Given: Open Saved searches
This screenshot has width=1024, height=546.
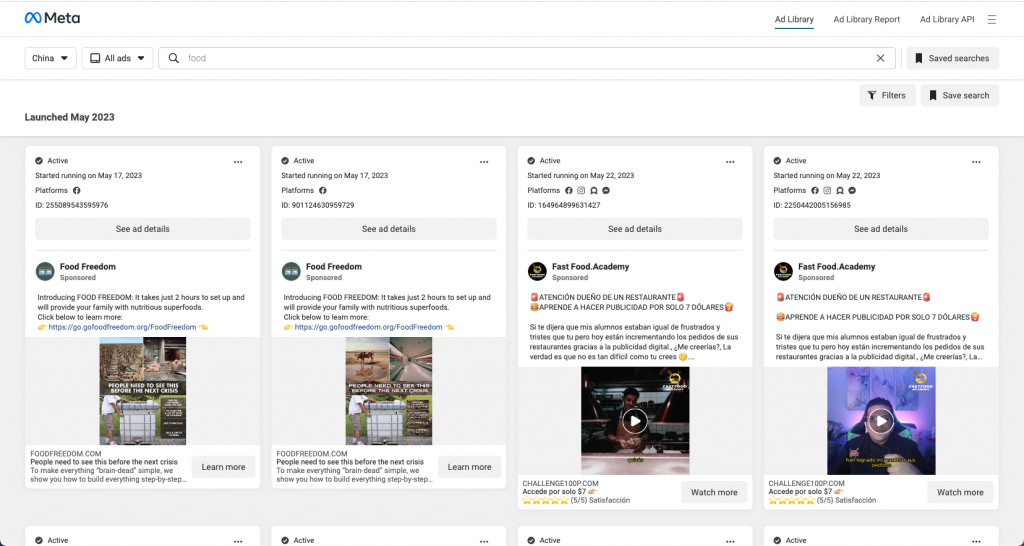Looking at the screenshot, I should [952, 58].
